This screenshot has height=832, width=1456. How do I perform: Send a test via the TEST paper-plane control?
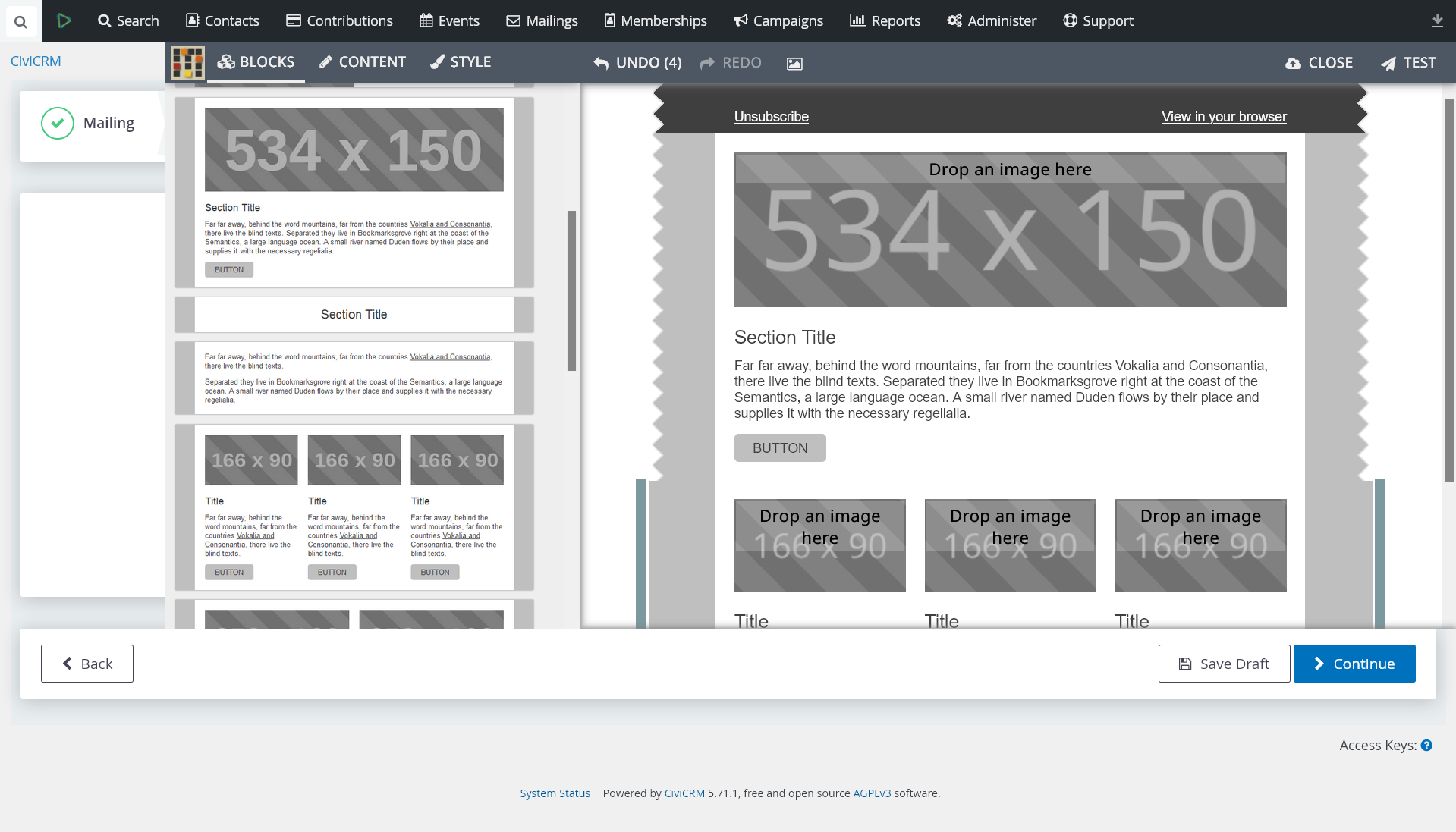point(1409,62)
